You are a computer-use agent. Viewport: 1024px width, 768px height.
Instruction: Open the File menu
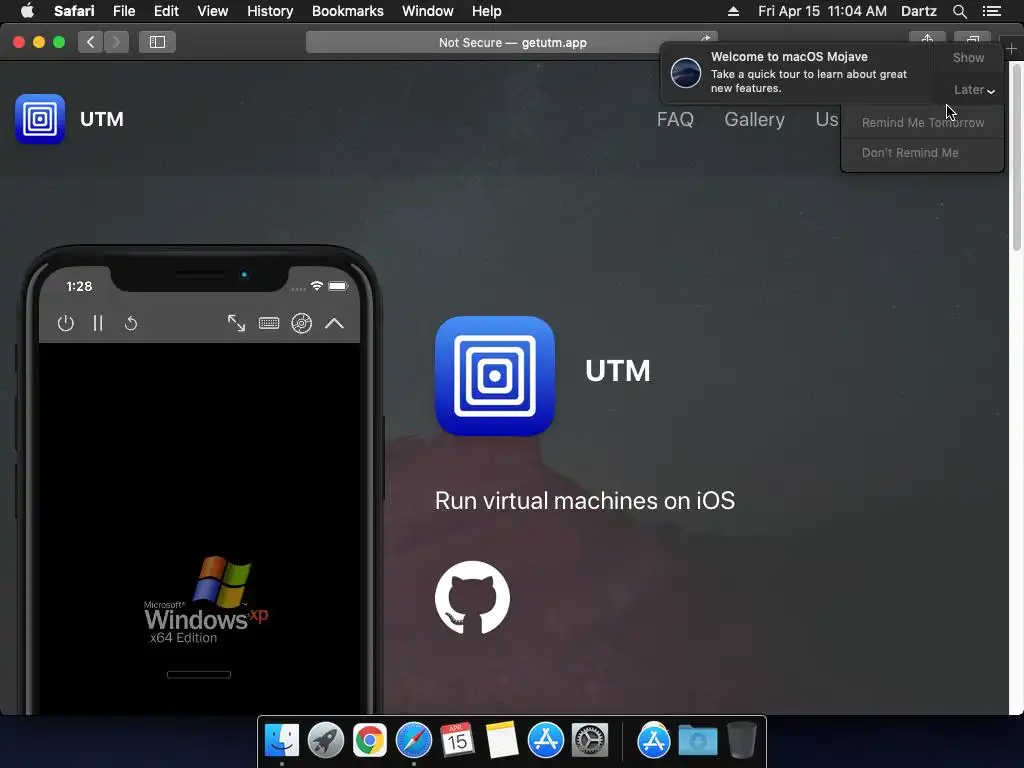(123, 11)
